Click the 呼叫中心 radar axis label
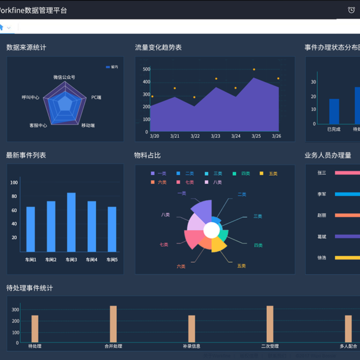 31,98
